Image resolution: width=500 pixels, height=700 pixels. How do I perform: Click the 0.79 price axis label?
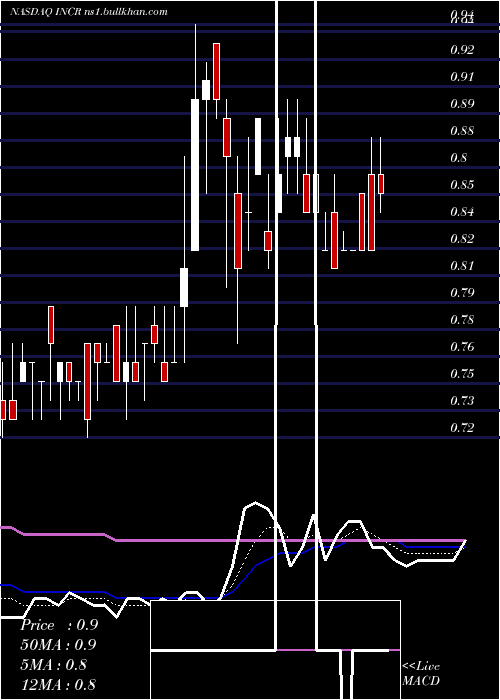[x=462, y=293]
